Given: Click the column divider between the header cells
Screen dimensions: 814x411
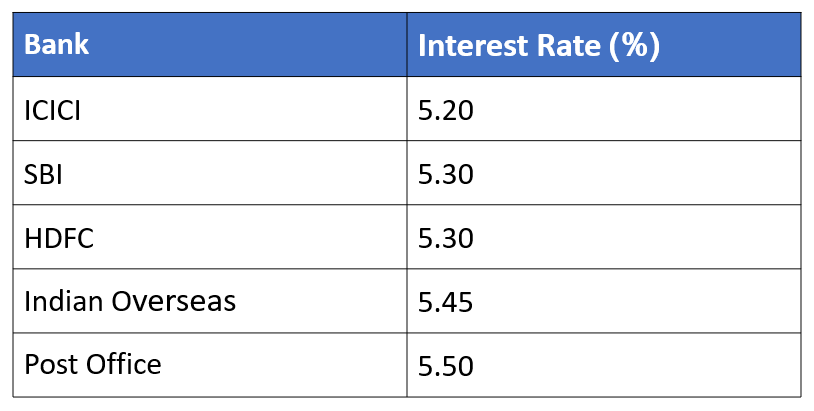Looking at the screenshot, I should 407,45.
